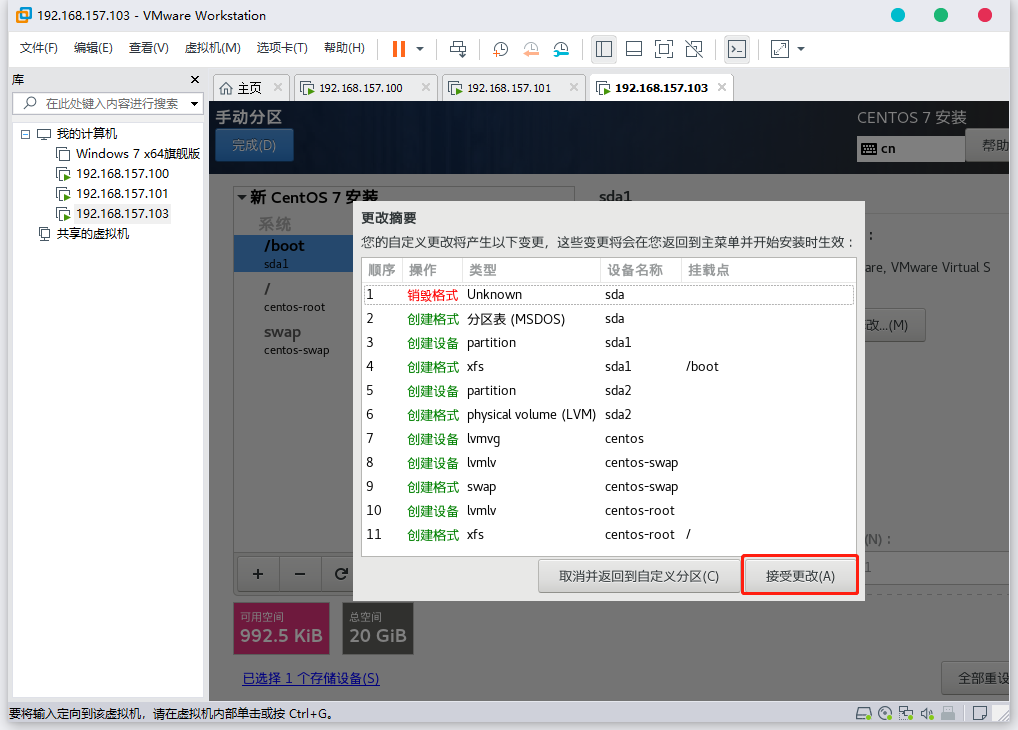Select the centos-root partition entry
Screen dimensions: 1018x730
click(x=293, y=296)
